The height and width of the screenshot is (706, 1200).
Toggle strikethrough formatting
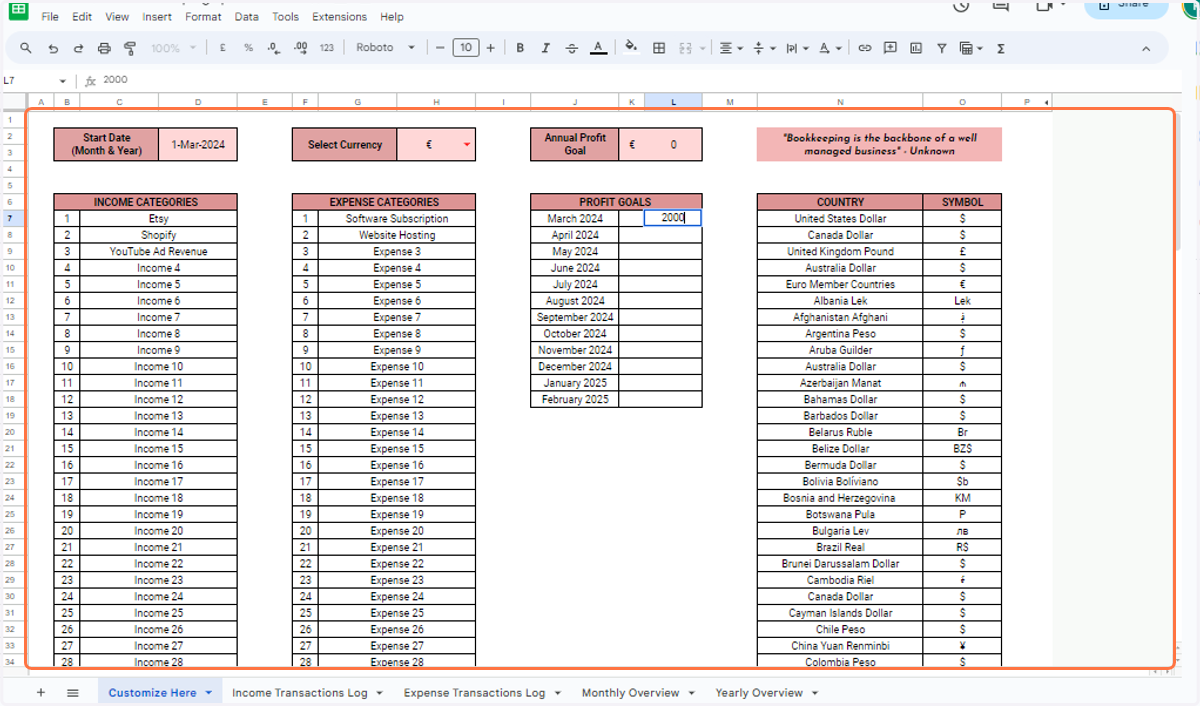coord(572,48)
